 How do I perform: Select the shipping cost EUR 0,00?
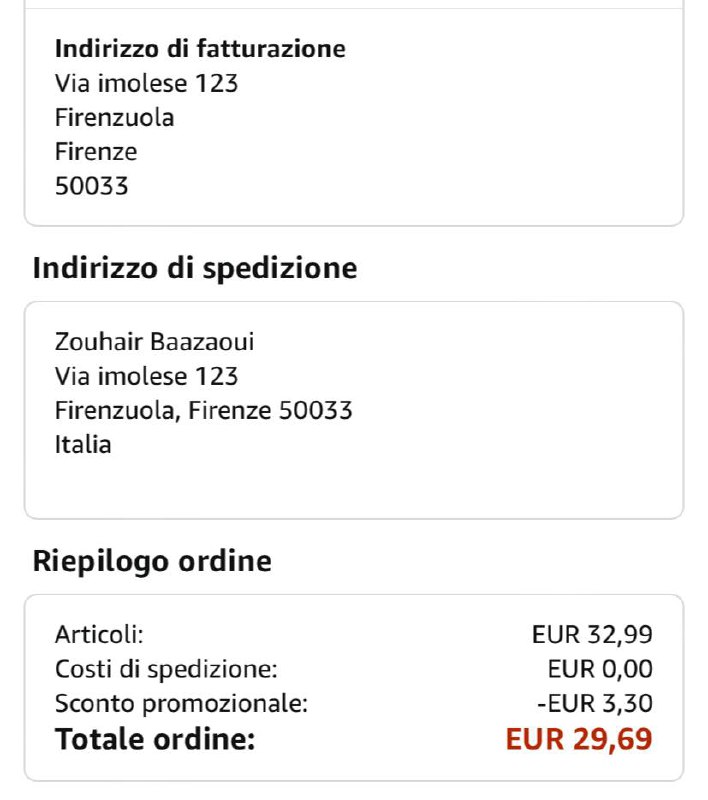coord(600,668)
